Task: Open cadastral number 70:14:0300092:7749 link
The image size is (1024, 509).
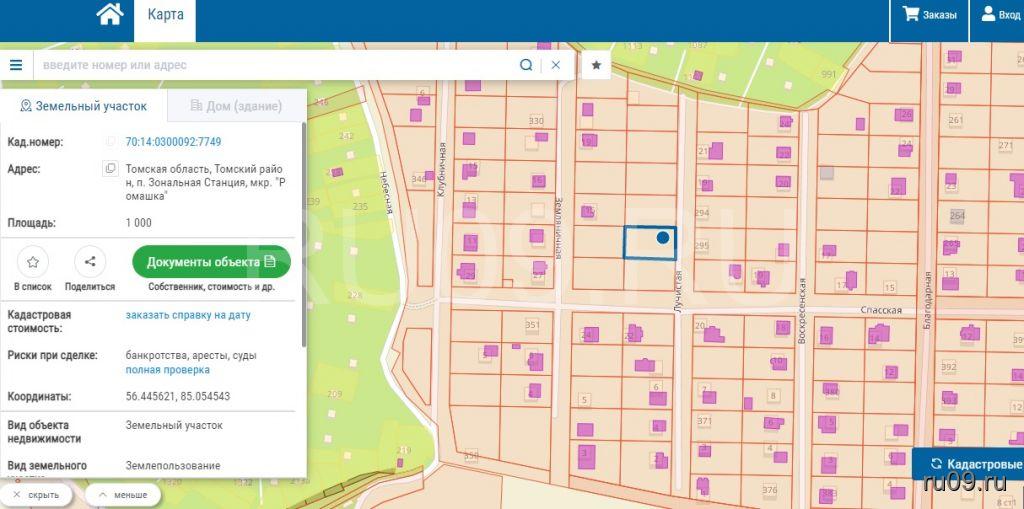Action: (x=173, y=142)
